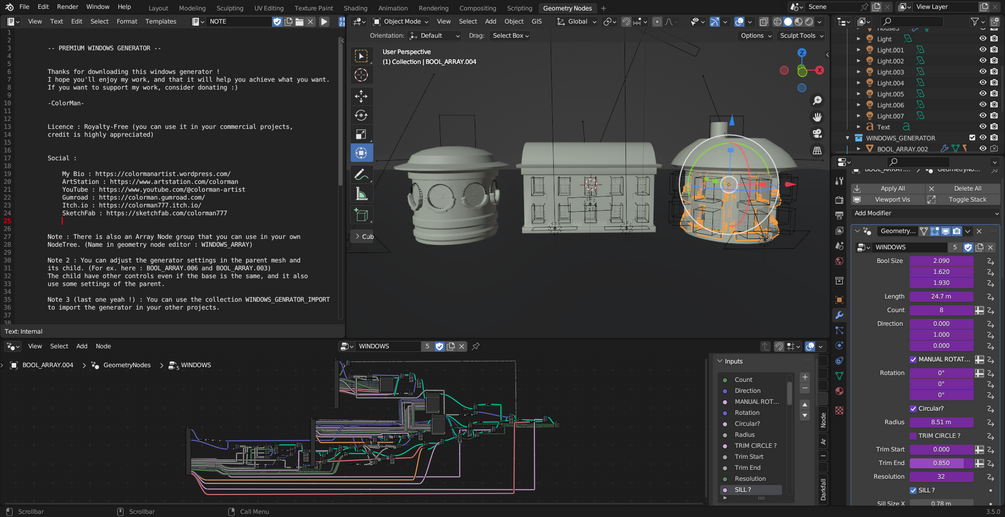Click the Toggle Stack button
The width and height of the screenshot is (1005, 517).
965,199
